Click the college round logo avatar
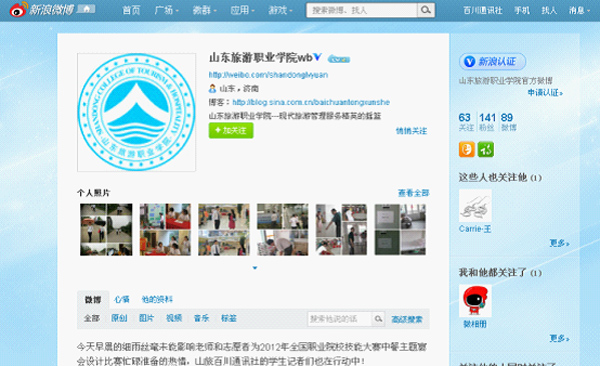Image resolution: width=600 pixels, height=366 pixels. click(x=136, y=112)
